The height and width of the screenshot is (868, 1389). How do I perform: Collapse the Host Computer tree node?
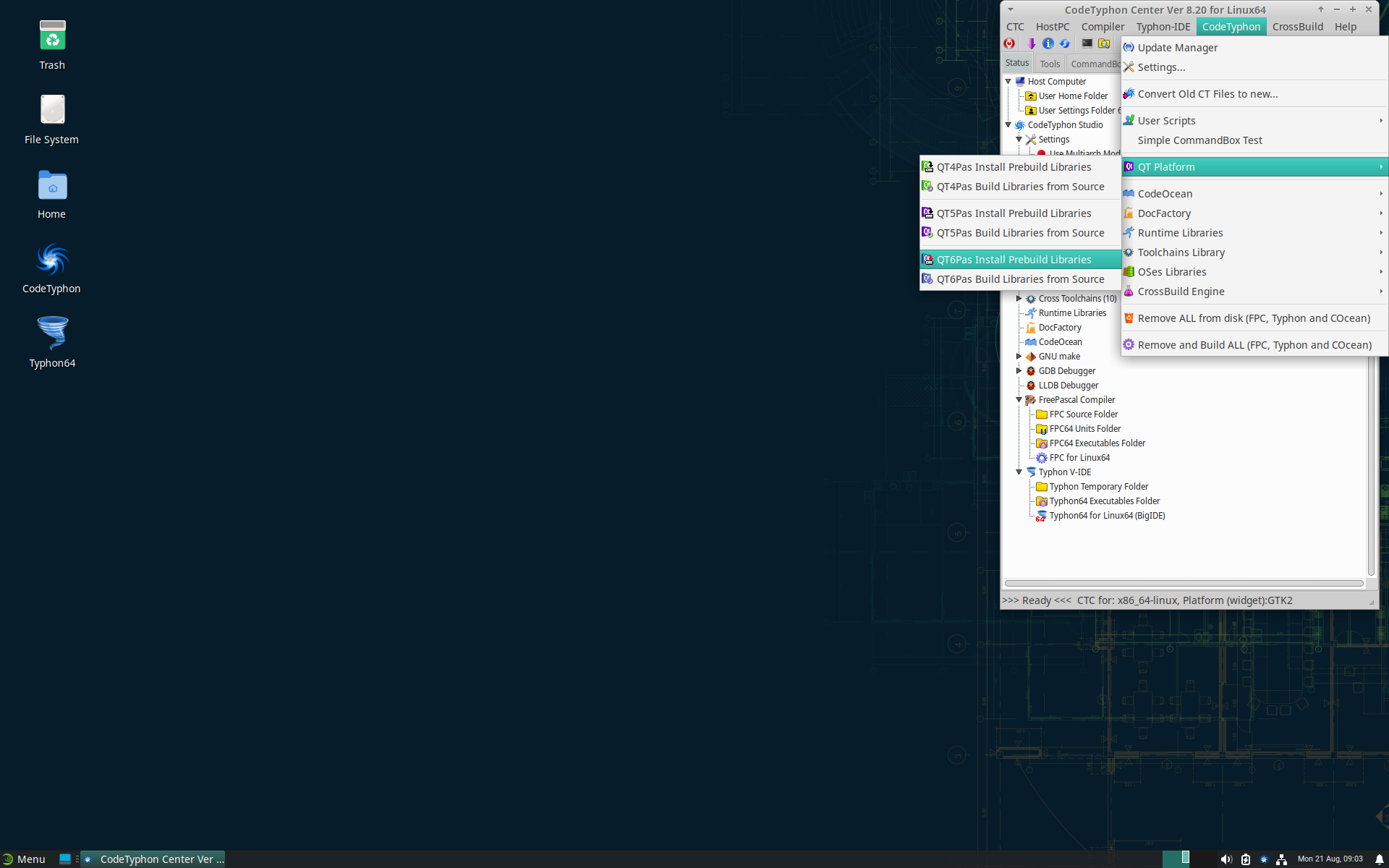[1008, 82]
